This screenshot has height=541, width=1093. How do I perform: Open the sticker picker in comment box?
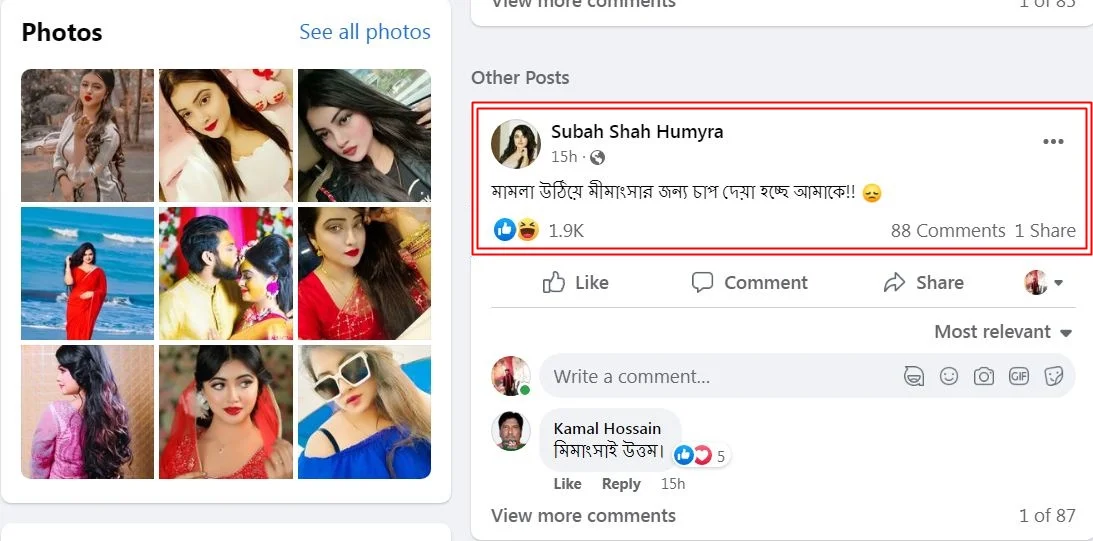1053,376
